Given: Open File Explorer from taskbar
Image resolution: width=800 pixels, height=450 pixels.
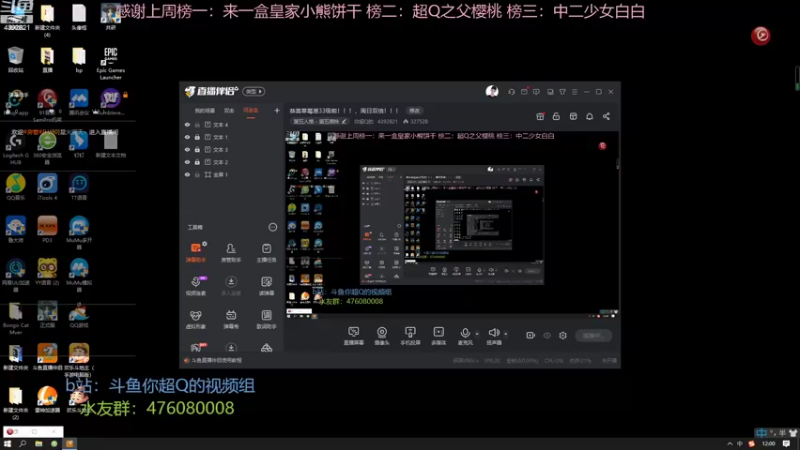Looking at the screenshot, I should pyautogui.click(x=39, y=444).
